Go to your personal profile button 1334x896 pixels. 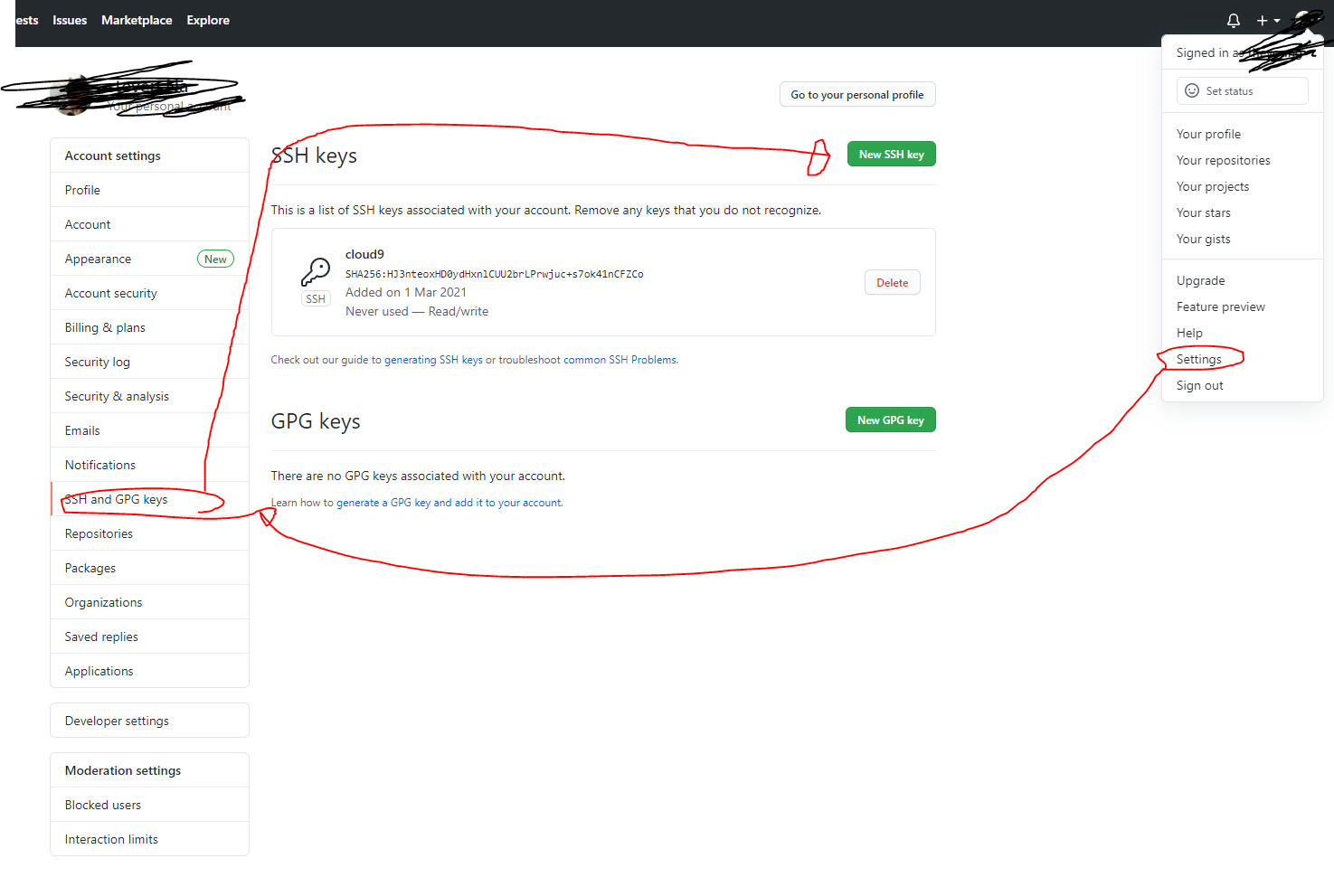(857, 94)
